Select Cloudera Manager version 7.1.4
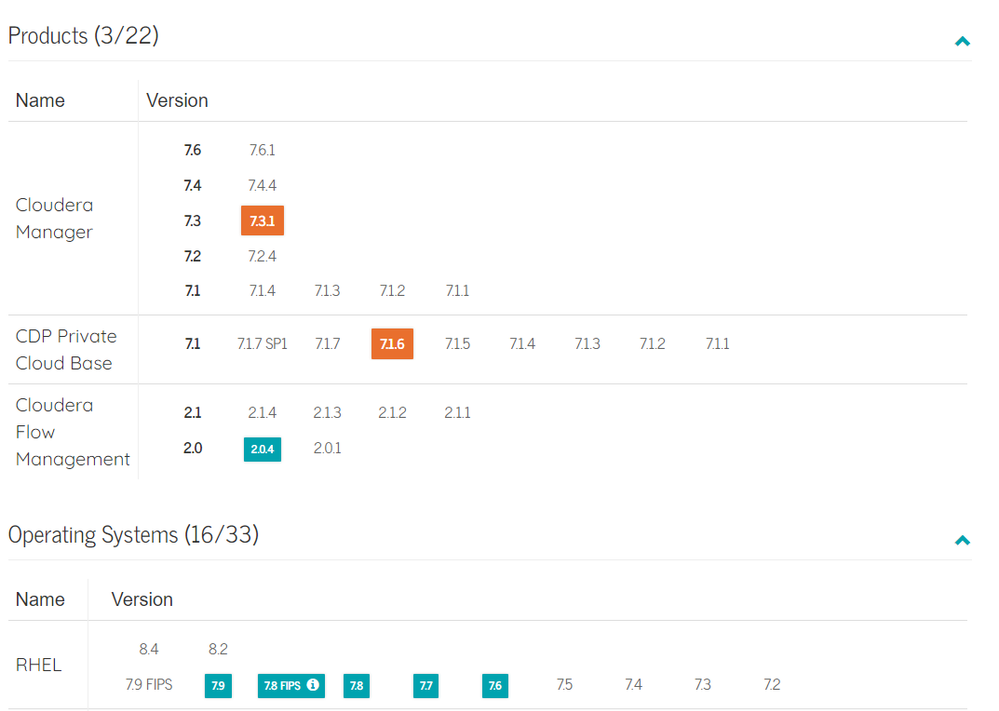This screenshot has height=711, width=999. tap(262, 291)
